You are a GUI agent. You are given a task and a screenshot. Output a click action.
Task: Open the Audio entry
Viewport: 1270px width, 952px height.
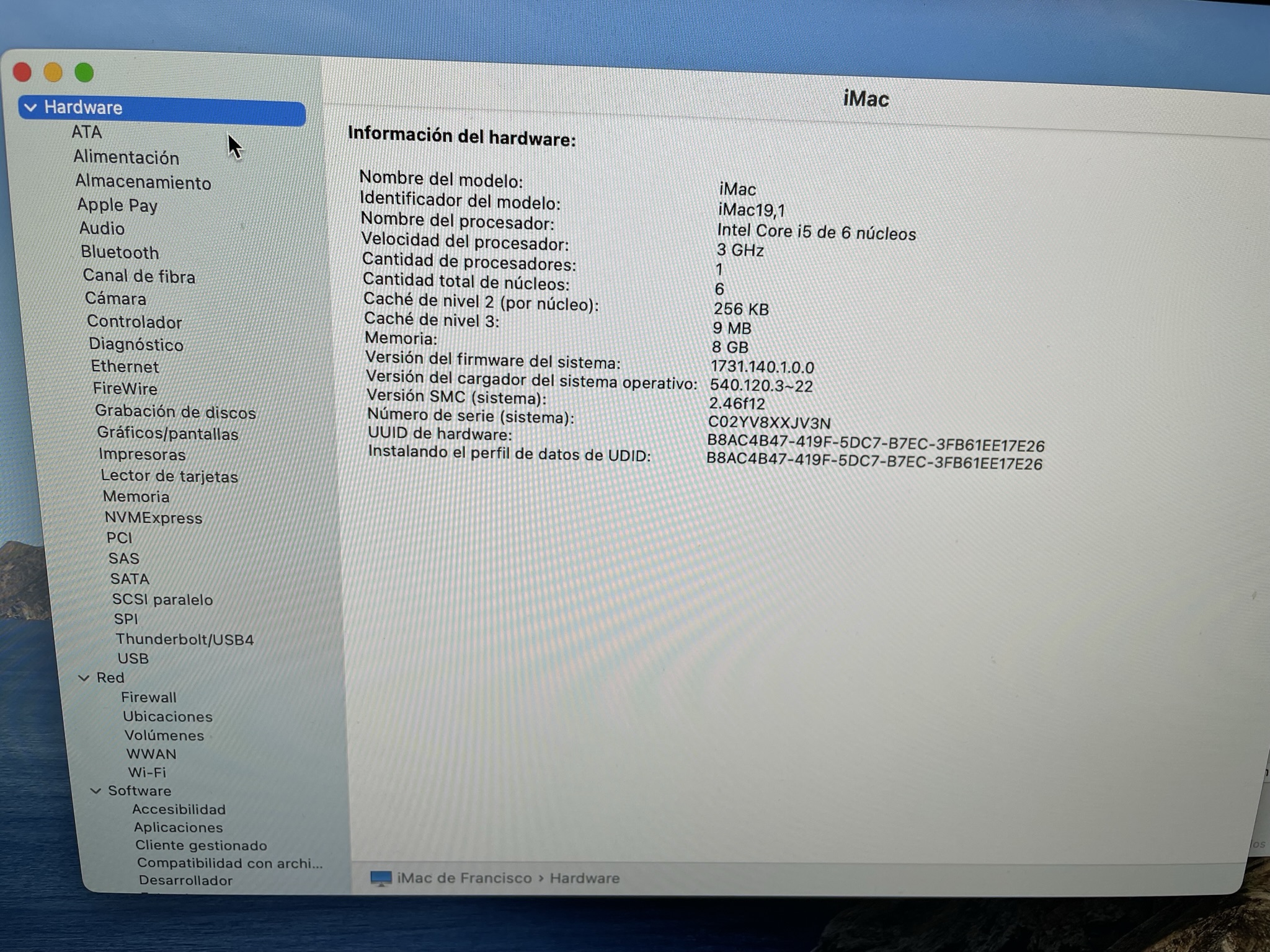(102, 229)
